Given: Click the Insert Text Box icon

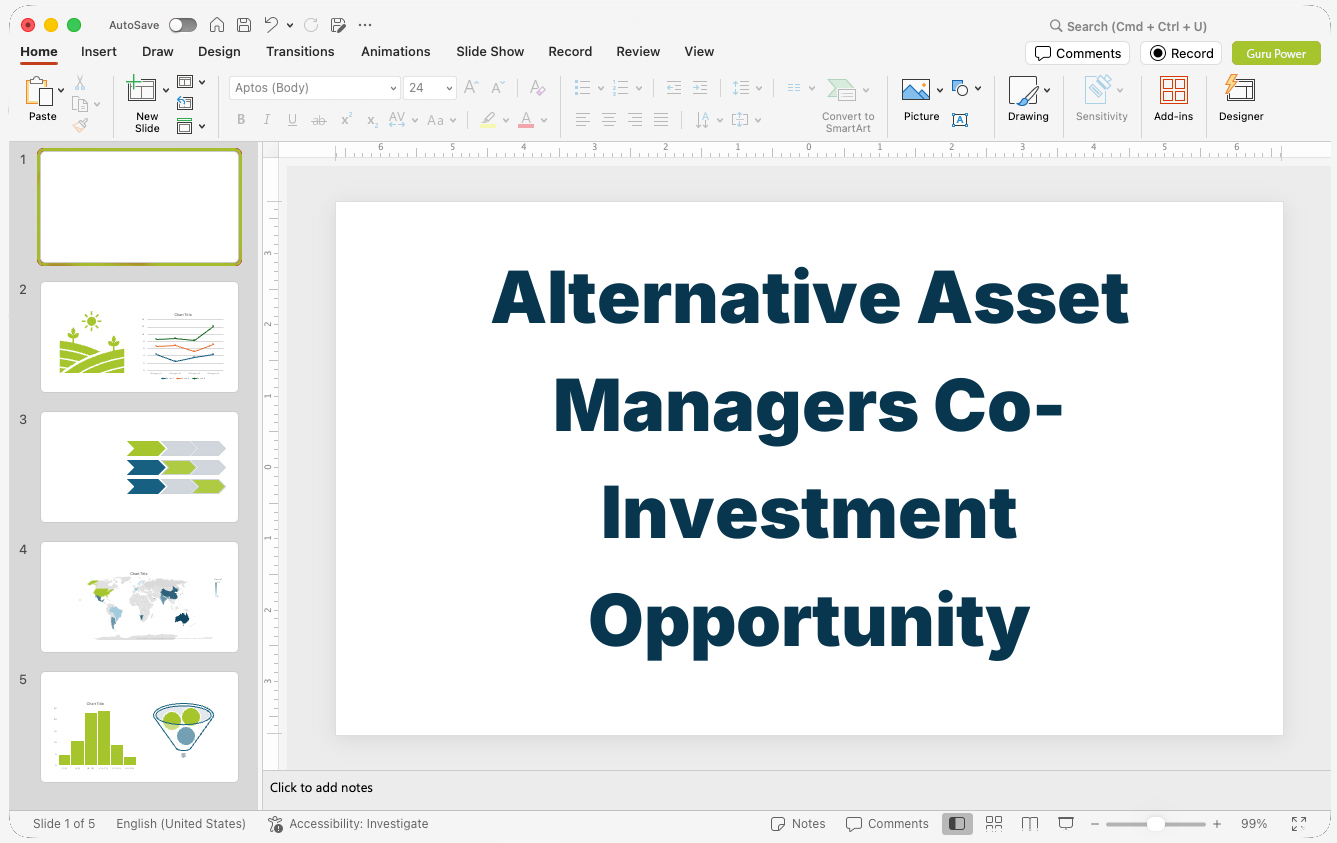Looking at the screenshot, I should [x=960, y=120].
